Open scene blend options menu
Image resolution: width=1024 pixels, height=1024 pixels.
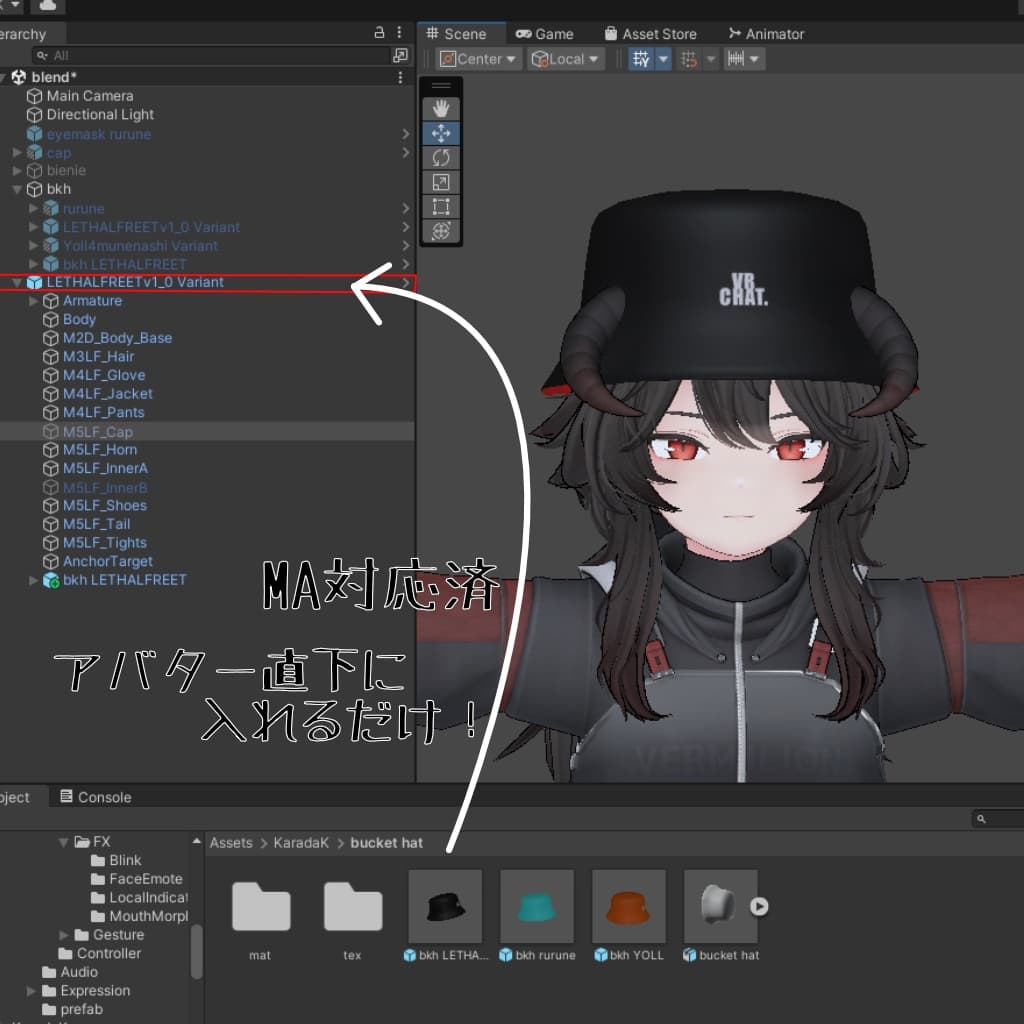coord(400,78)
